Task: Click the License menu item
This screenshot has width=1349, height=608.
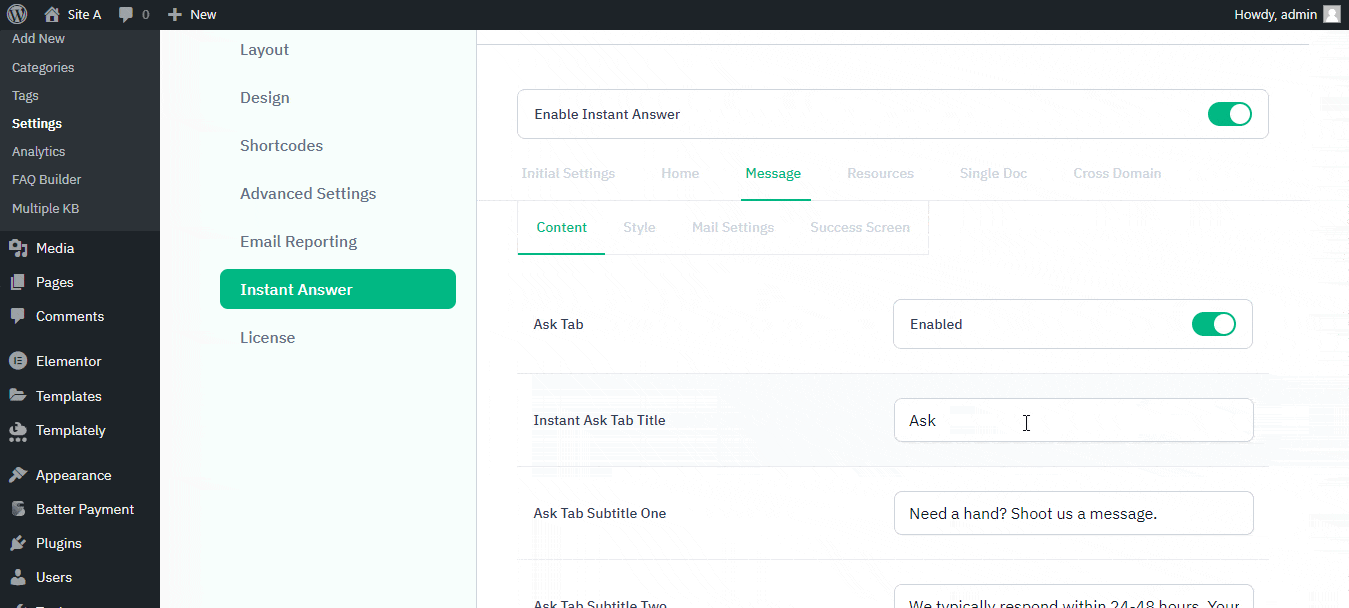Action: coord(267,337)
